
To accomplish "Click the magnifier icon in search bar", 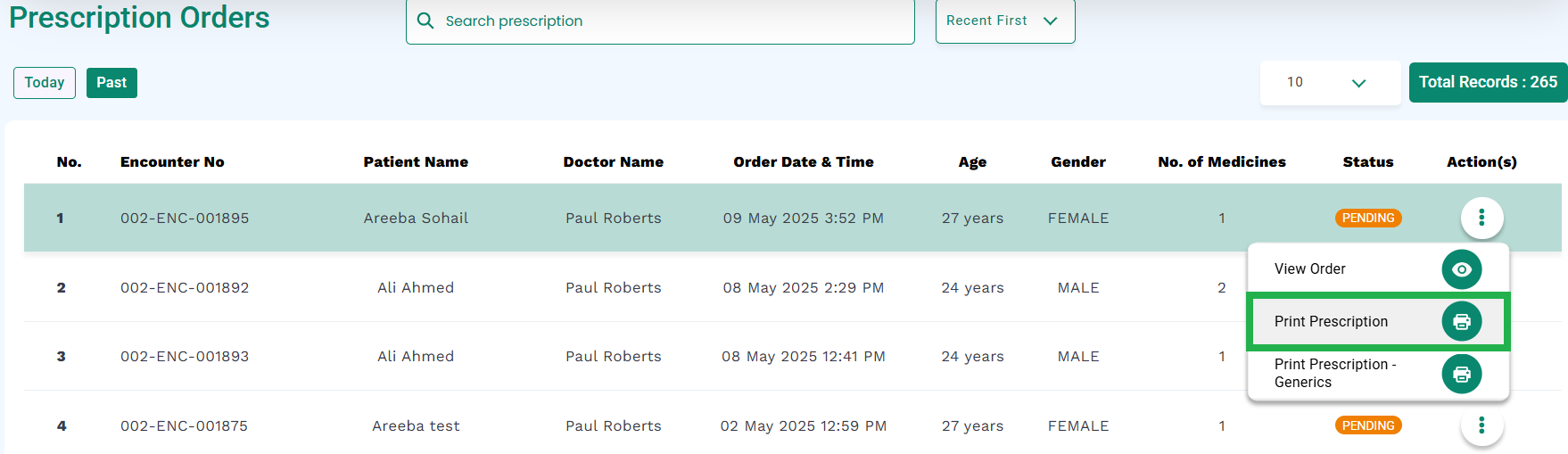I will coord(425,21).
